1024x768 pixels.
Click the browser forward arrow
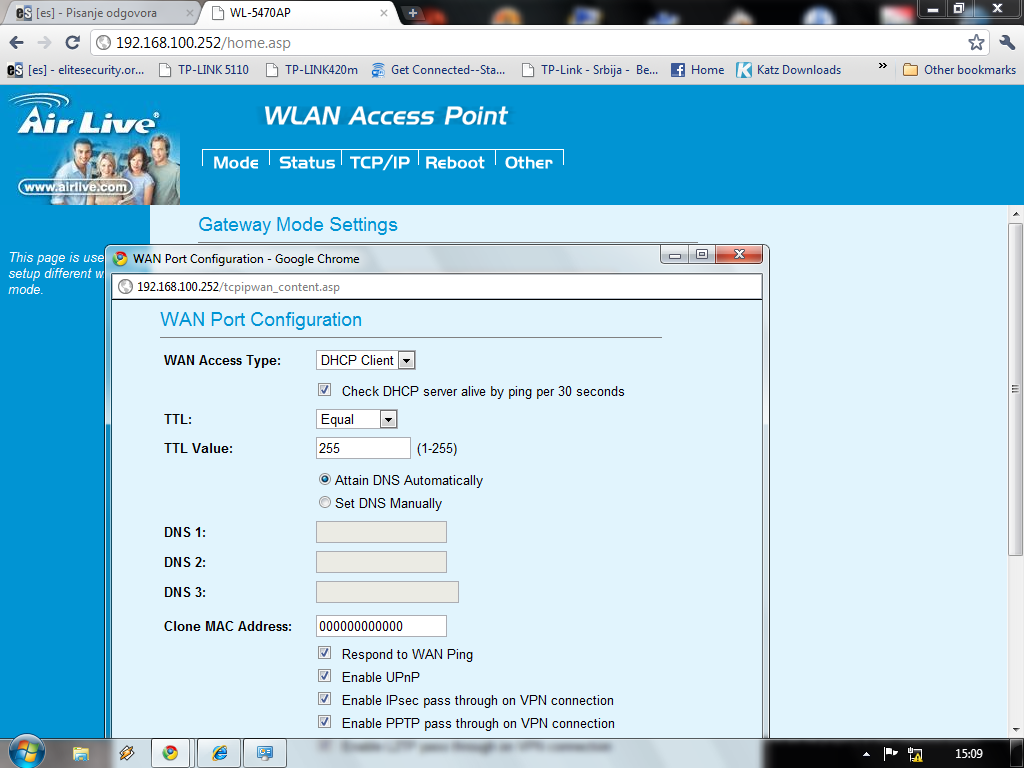coord(44,43)
